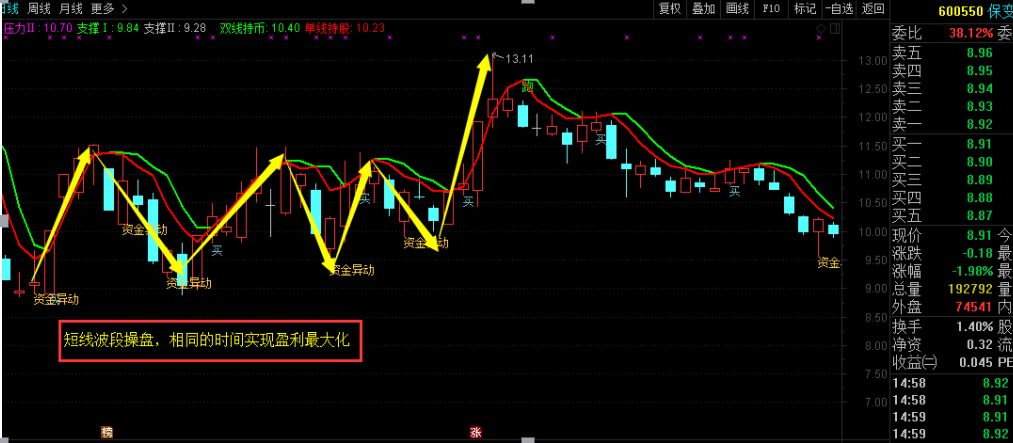The height and width of the screenshot is (443, 1013).
Task: Click the 外盘 value 74541
Action: click(975, 307)
